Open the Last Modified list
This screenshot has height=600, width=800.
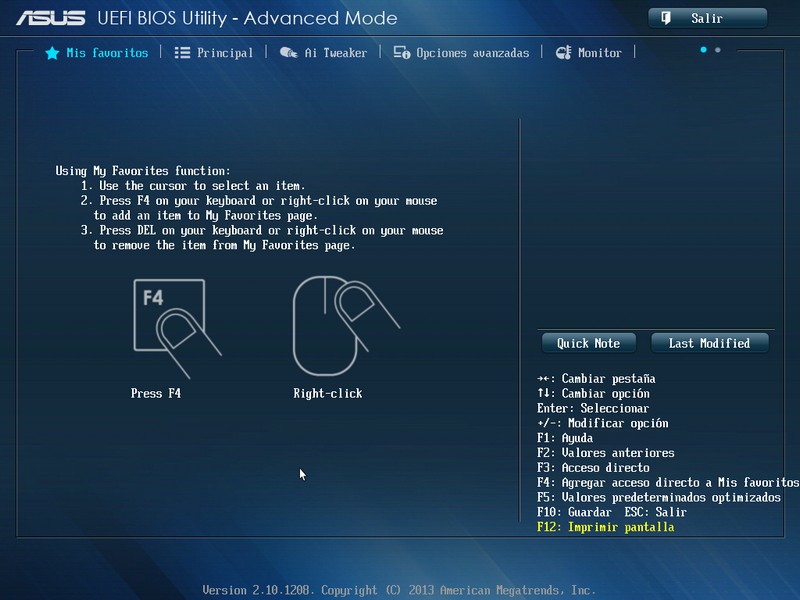click(710, 343)
